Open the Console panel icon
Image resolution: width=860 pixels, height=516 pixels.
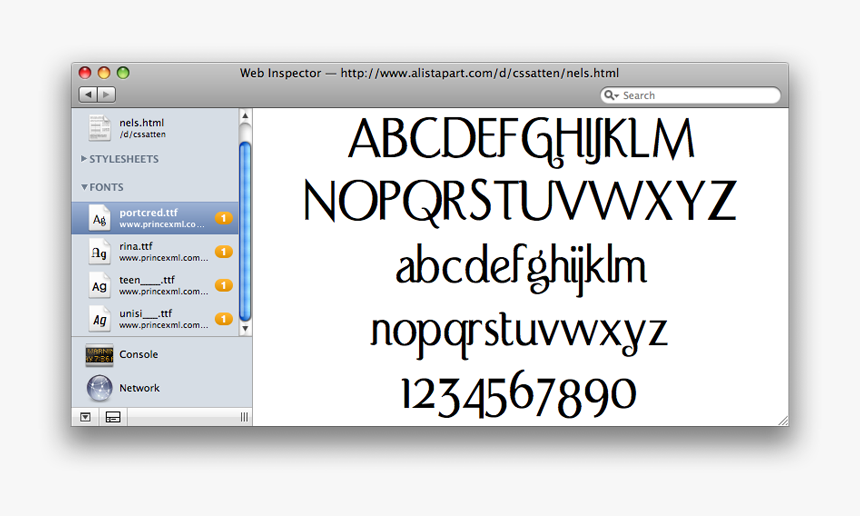pos(99,355)
